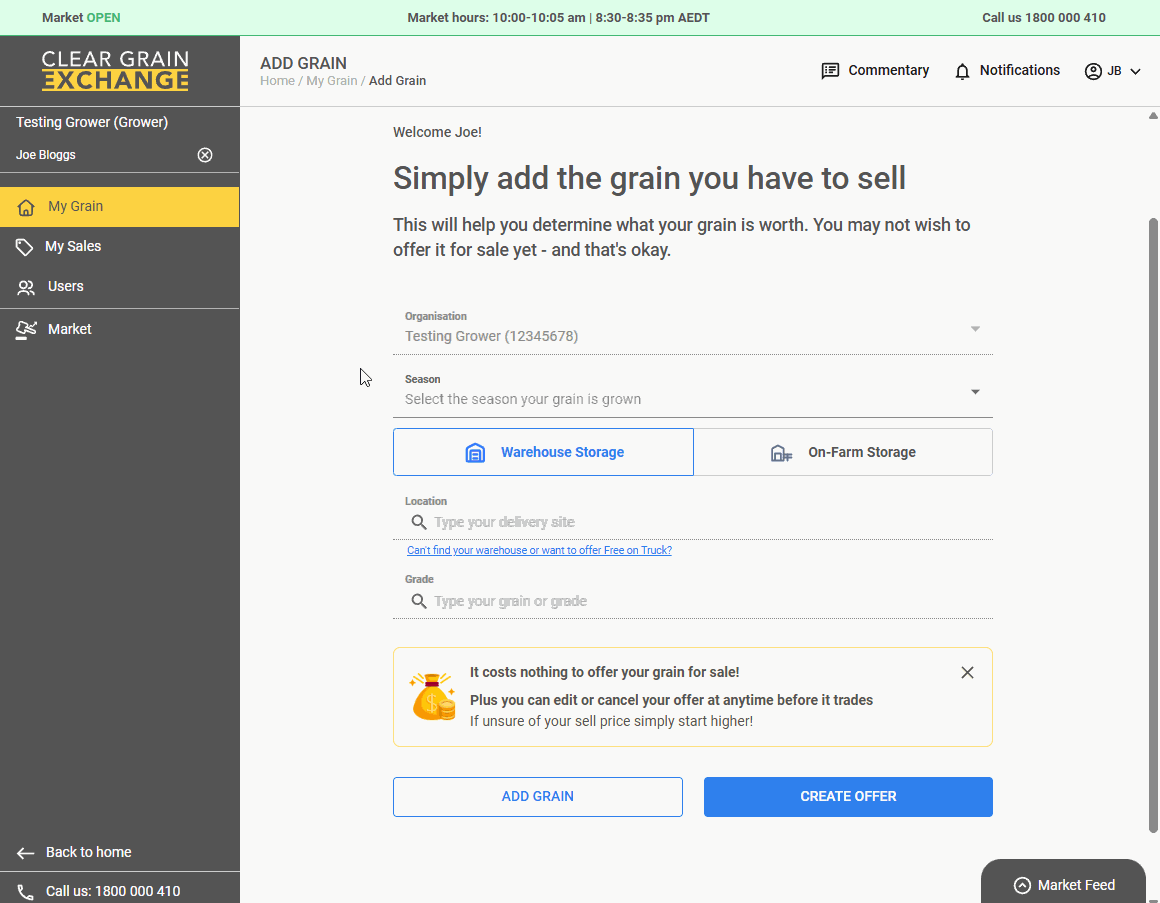This screenshot has width=1160, height=903.
Task: Click the ADD GRAIN button
Action: (538, 797)
